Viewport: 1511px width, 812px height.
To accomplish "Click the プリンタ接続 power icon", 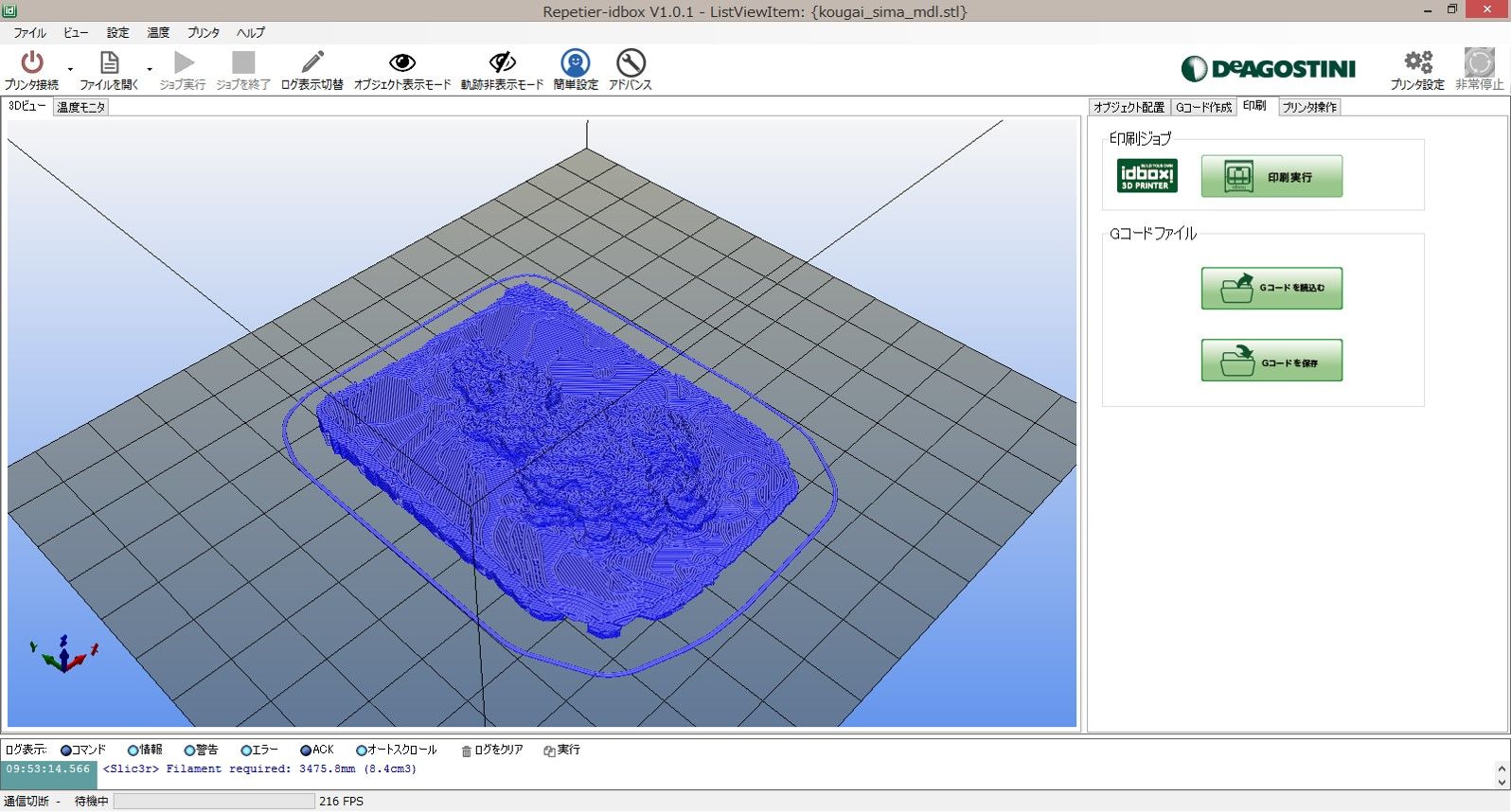I will click(x=32, y=63).
